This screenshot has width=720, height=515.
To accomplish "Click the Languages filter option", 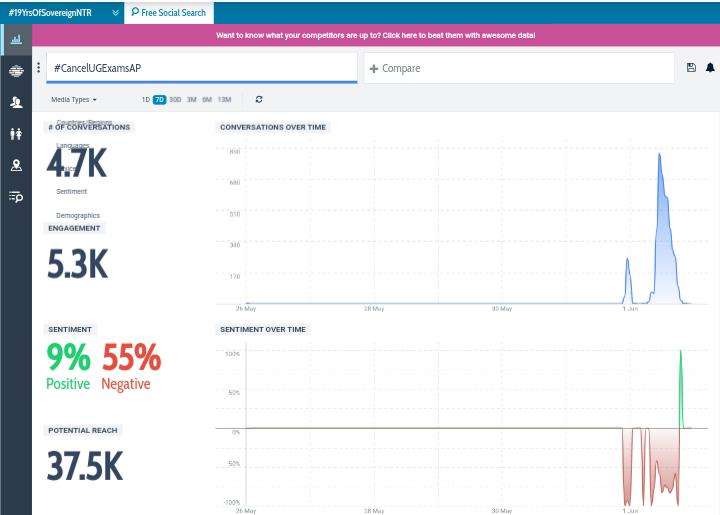I will [73, 145].
